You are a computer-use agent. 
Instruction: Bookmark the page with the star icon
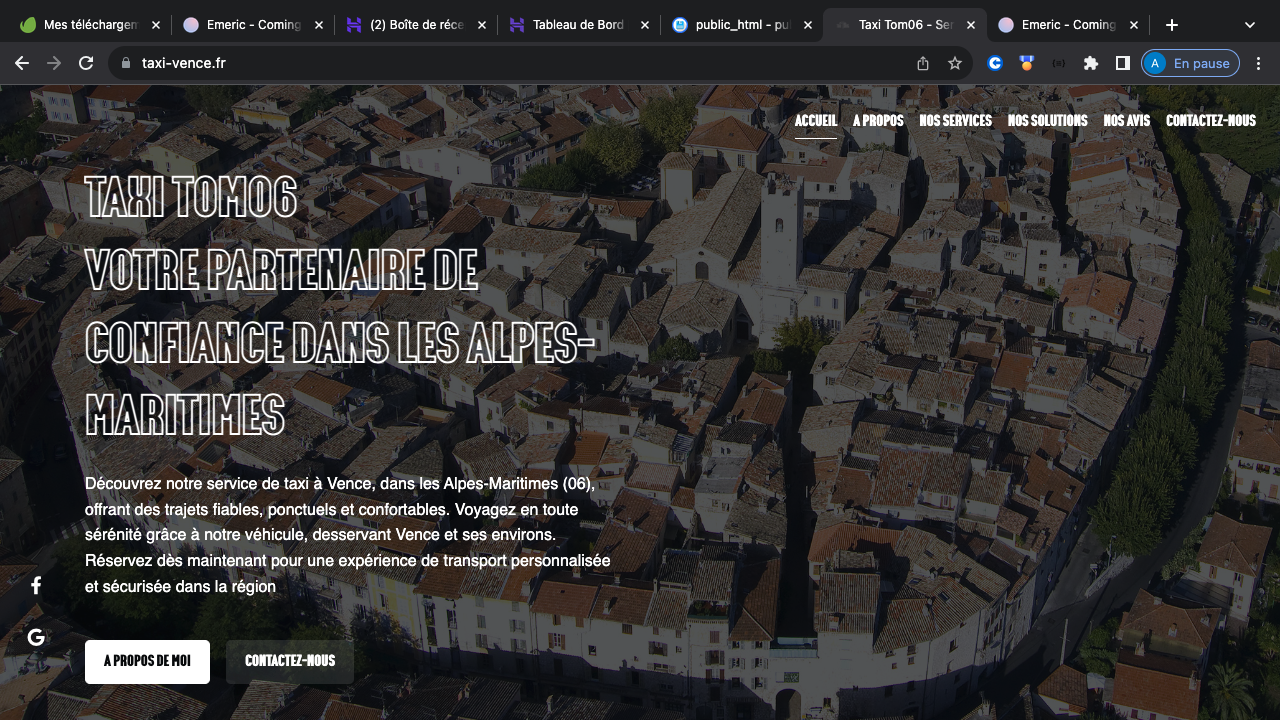(x=955, y=63)
